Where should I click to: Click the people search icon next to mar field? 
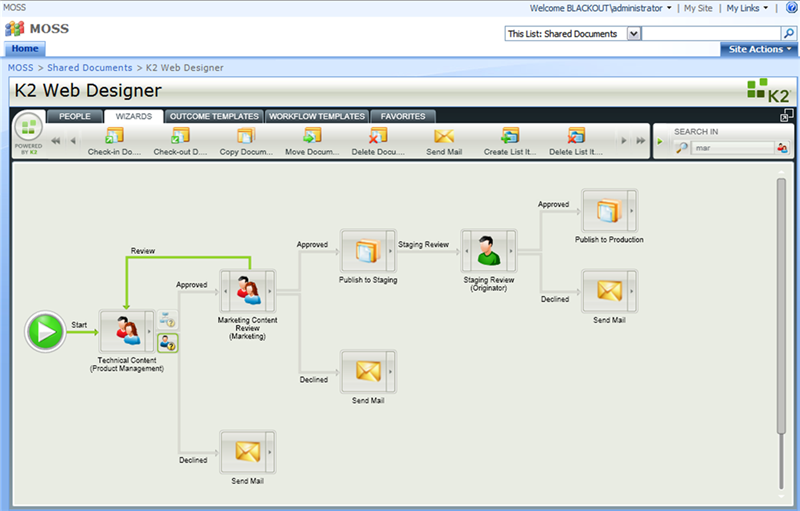(782, 148)
